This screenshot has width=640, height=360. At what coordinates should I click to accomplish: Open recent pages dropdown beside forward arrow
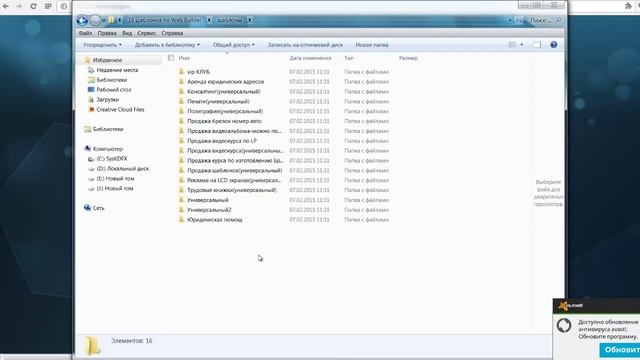tap(104, 20)
